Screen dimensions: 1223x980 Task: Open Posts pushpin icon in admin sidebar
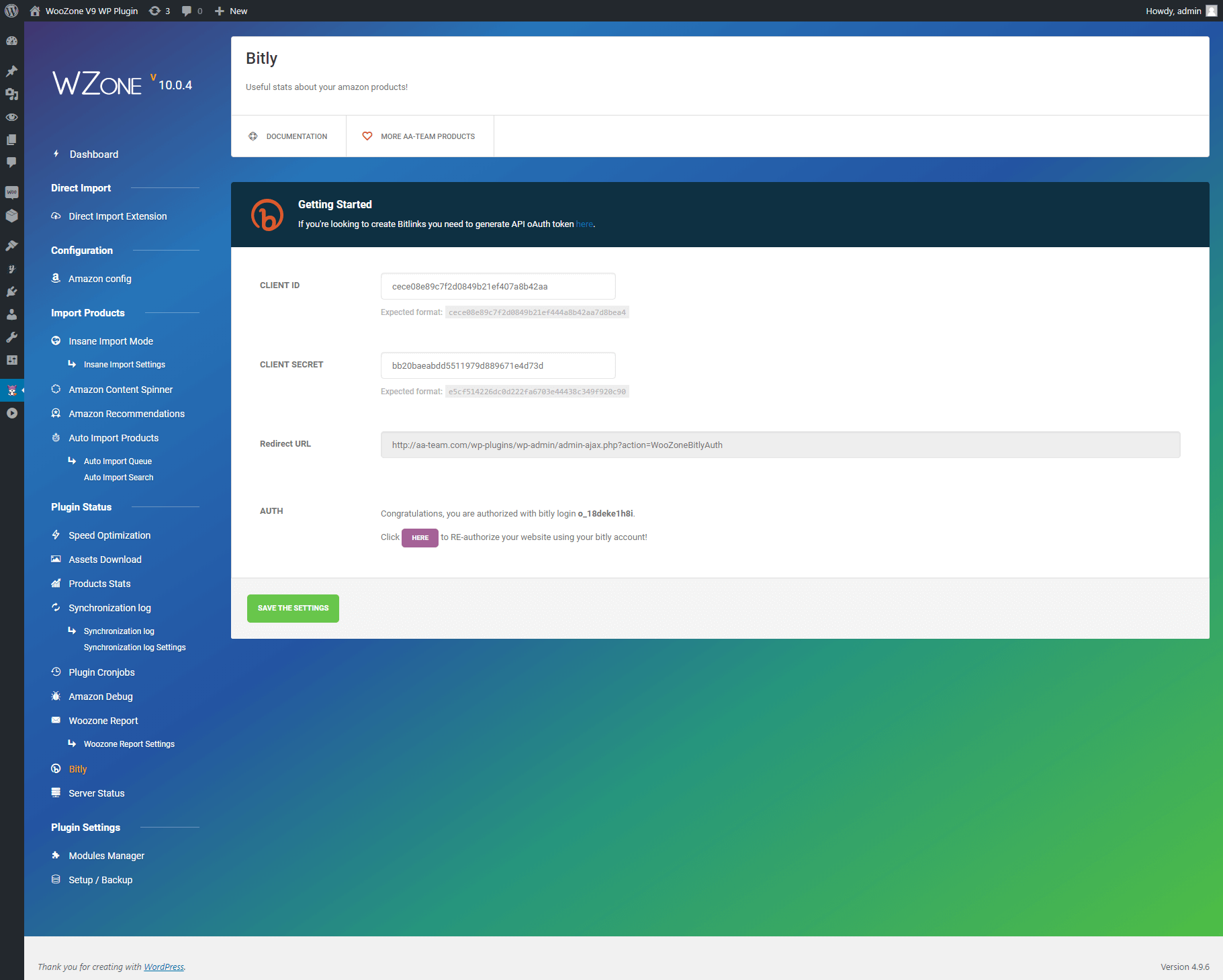[11, 71]
